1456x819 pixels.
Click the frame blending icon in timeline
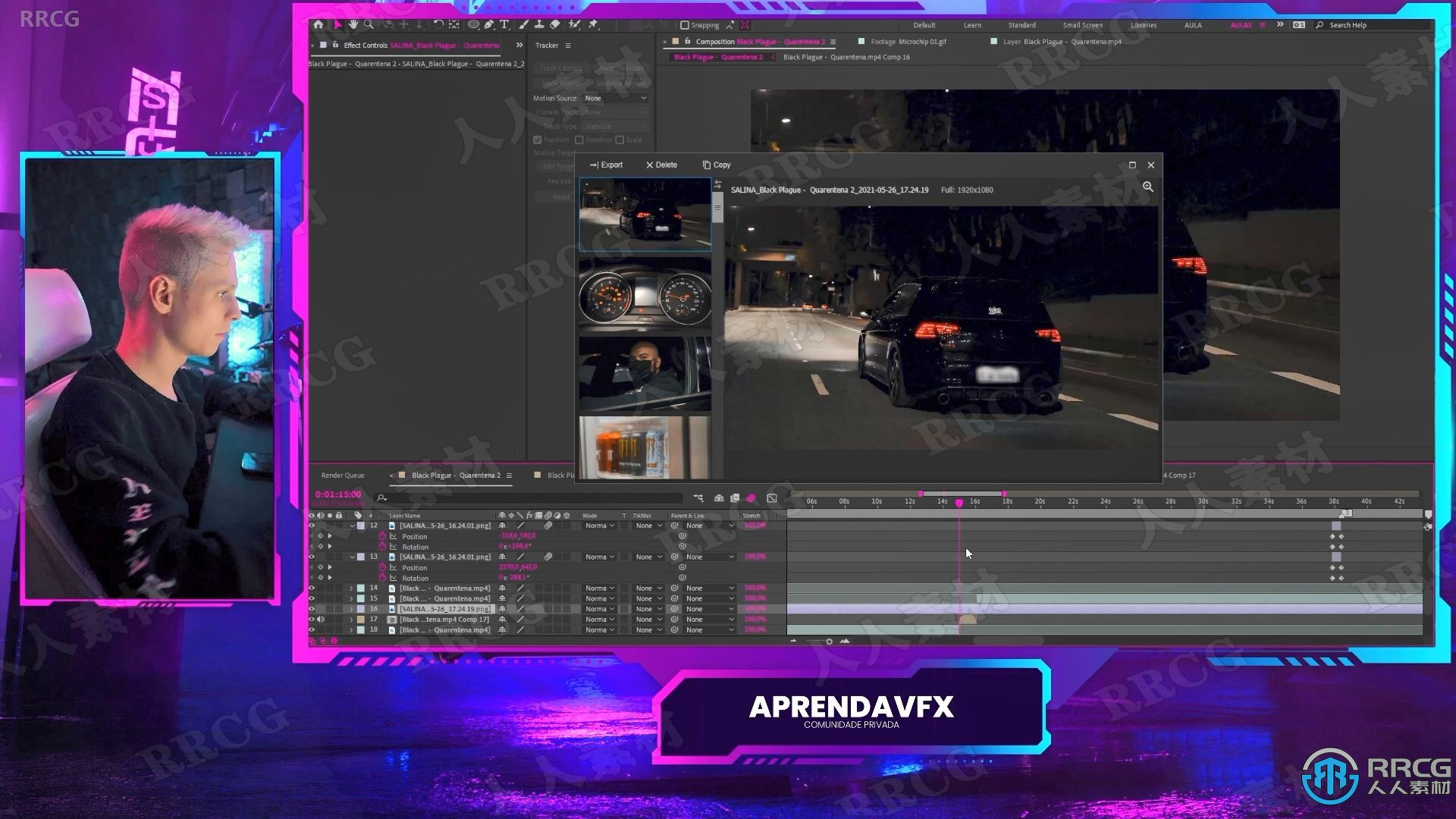735,498
